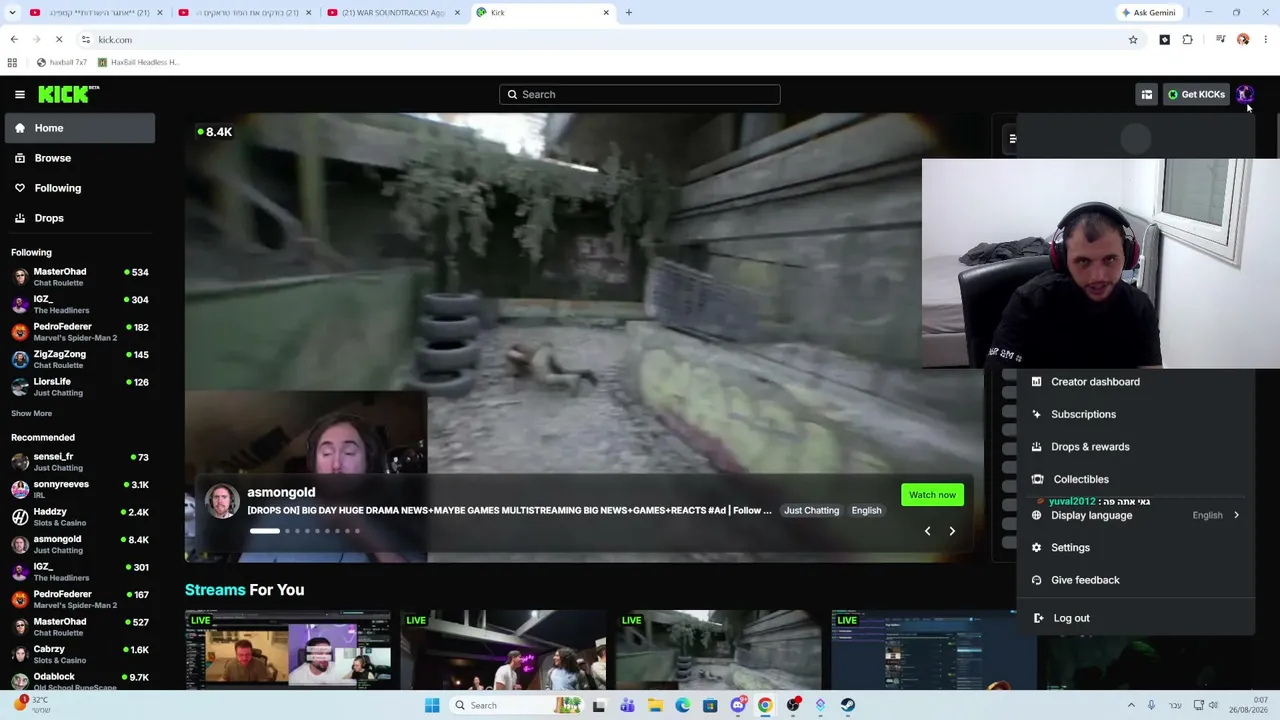Open asmongold's avatar in the featured banner
Image resolution: width=1280 pixels, height=720 pixels.
pyautogui.click(x=222, y=500)
